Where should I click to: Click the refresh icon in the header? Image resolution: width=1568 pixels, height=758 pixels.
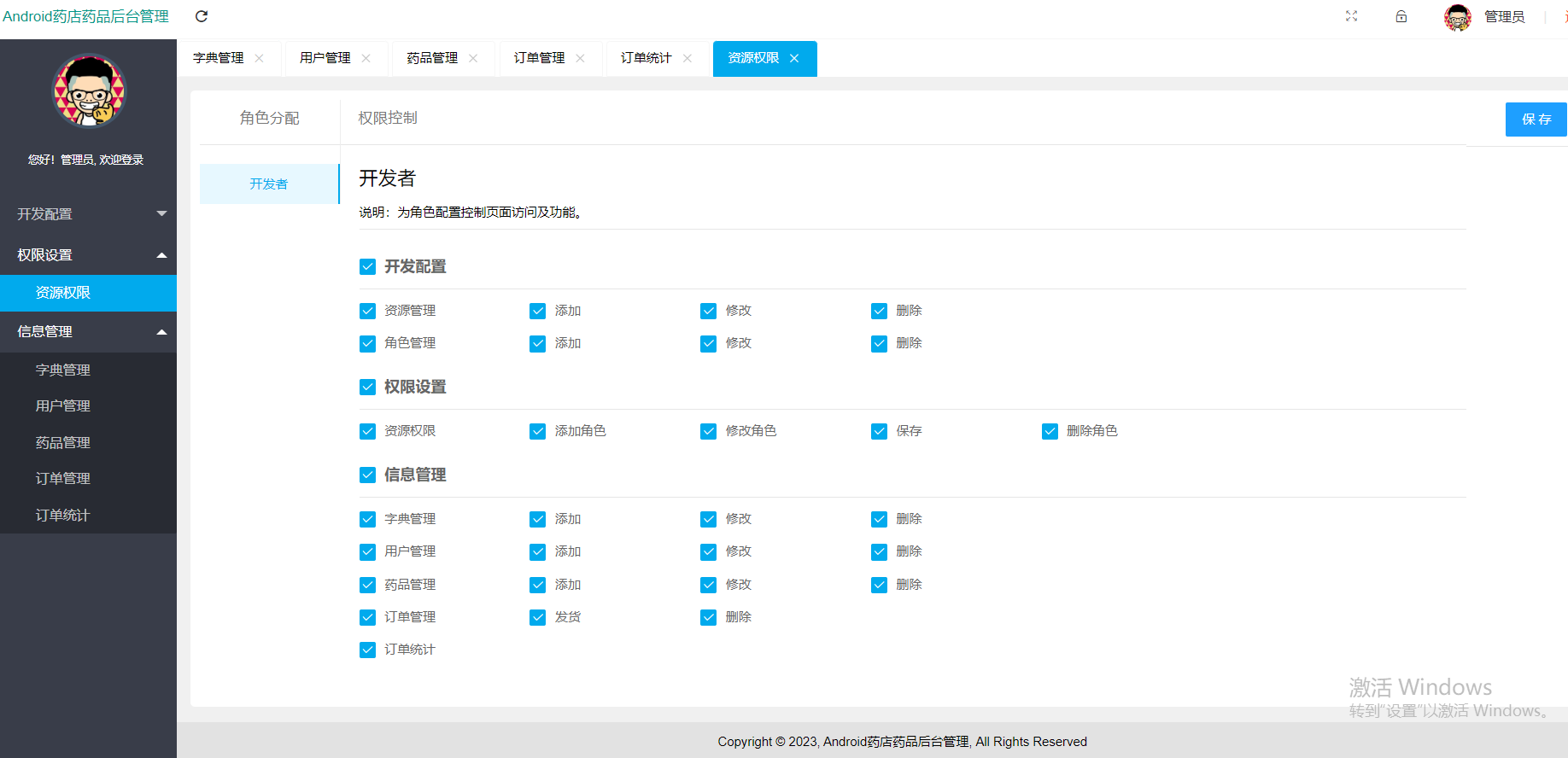click(202, 16)
